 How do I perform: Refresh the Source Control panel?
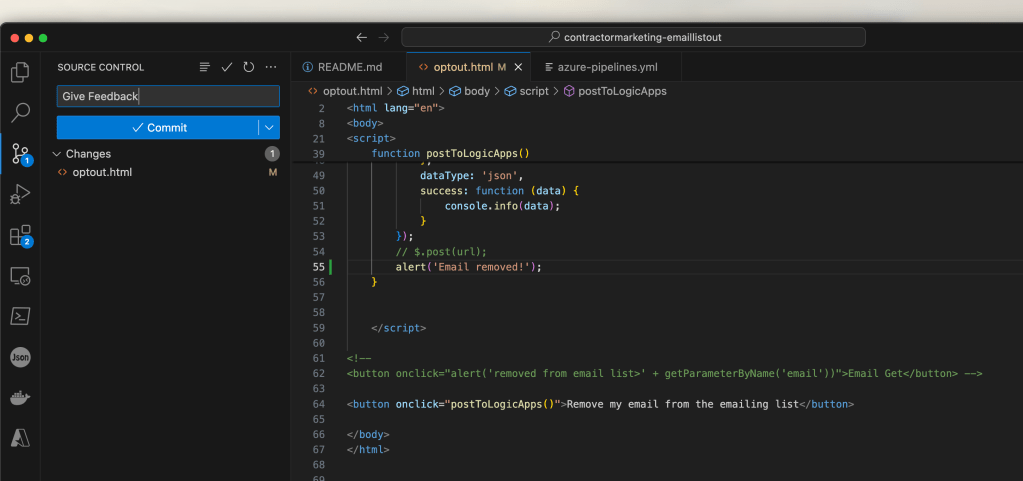pos(249,67)
